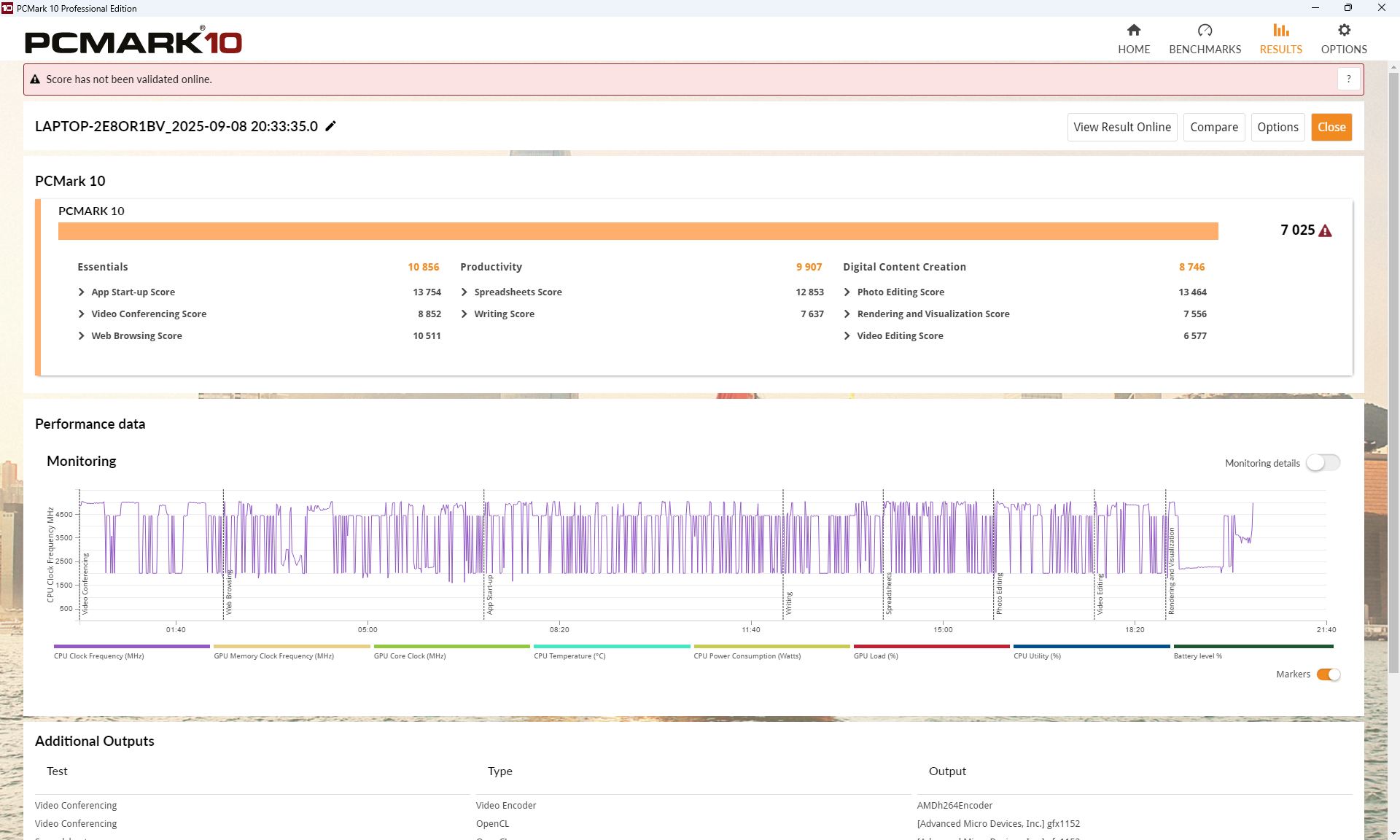The height and width of the screenshot is (840, 1400).
Task: Click the Writing marker on the chart
Action: (x=788, y=602)
